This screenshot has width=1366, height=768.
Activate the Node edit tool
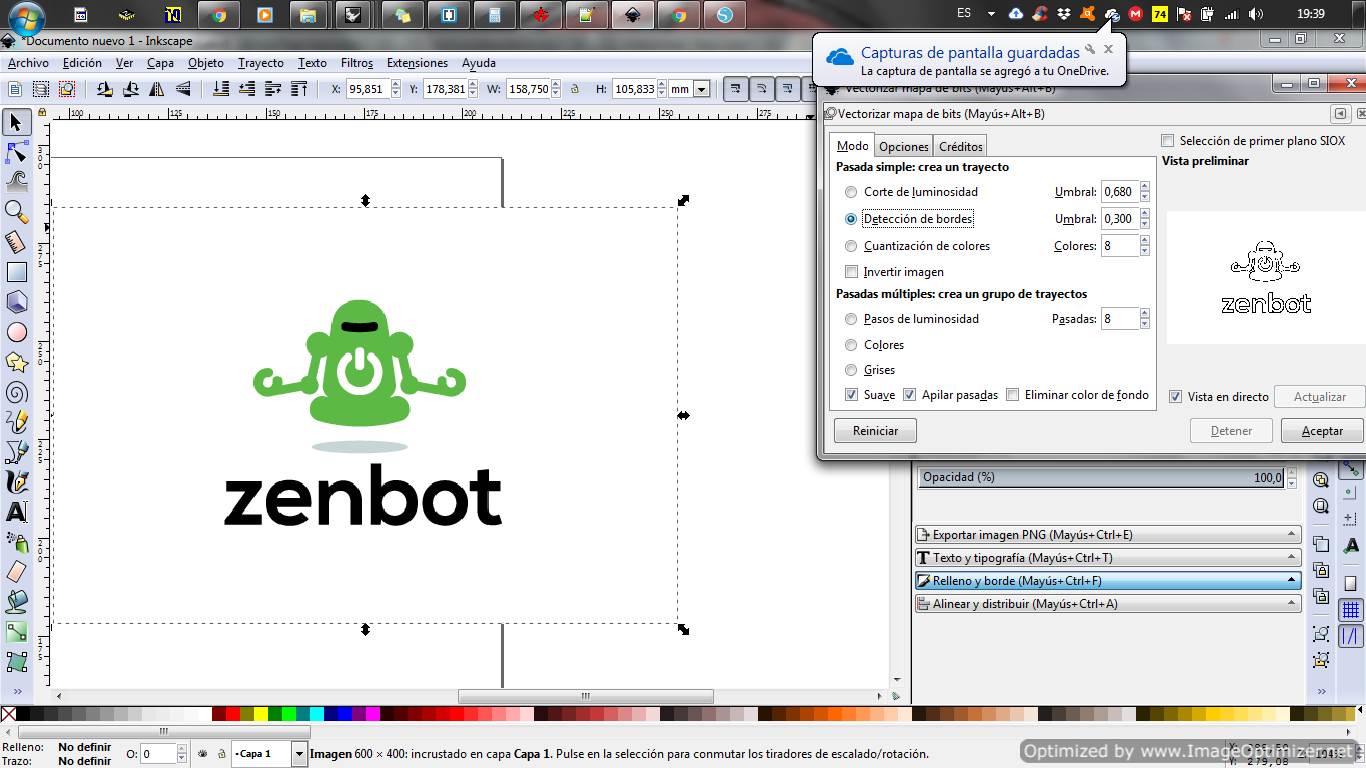click(16, 152)
